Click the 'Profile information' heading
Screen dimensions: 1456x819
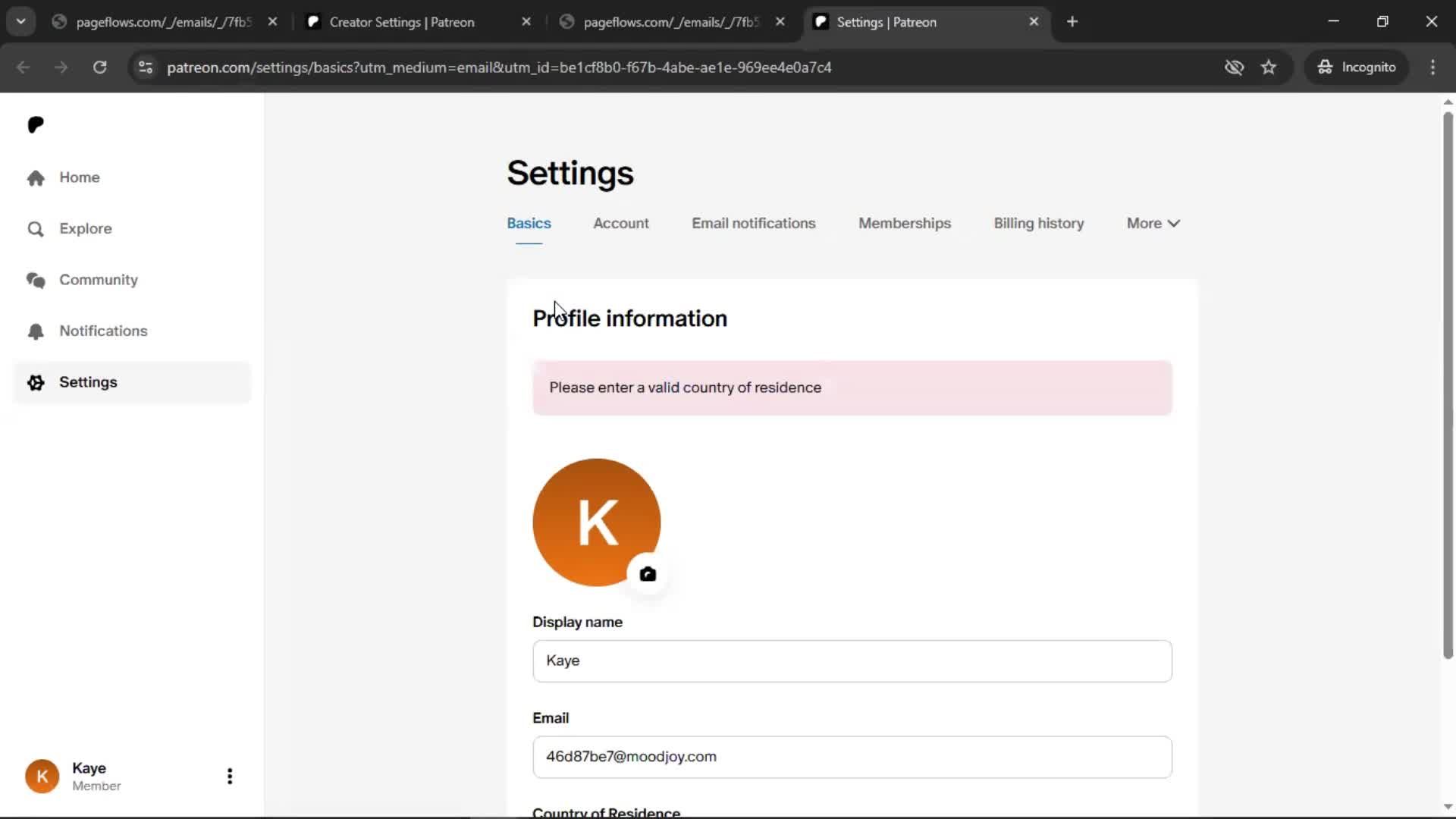[x=629, y=318]
